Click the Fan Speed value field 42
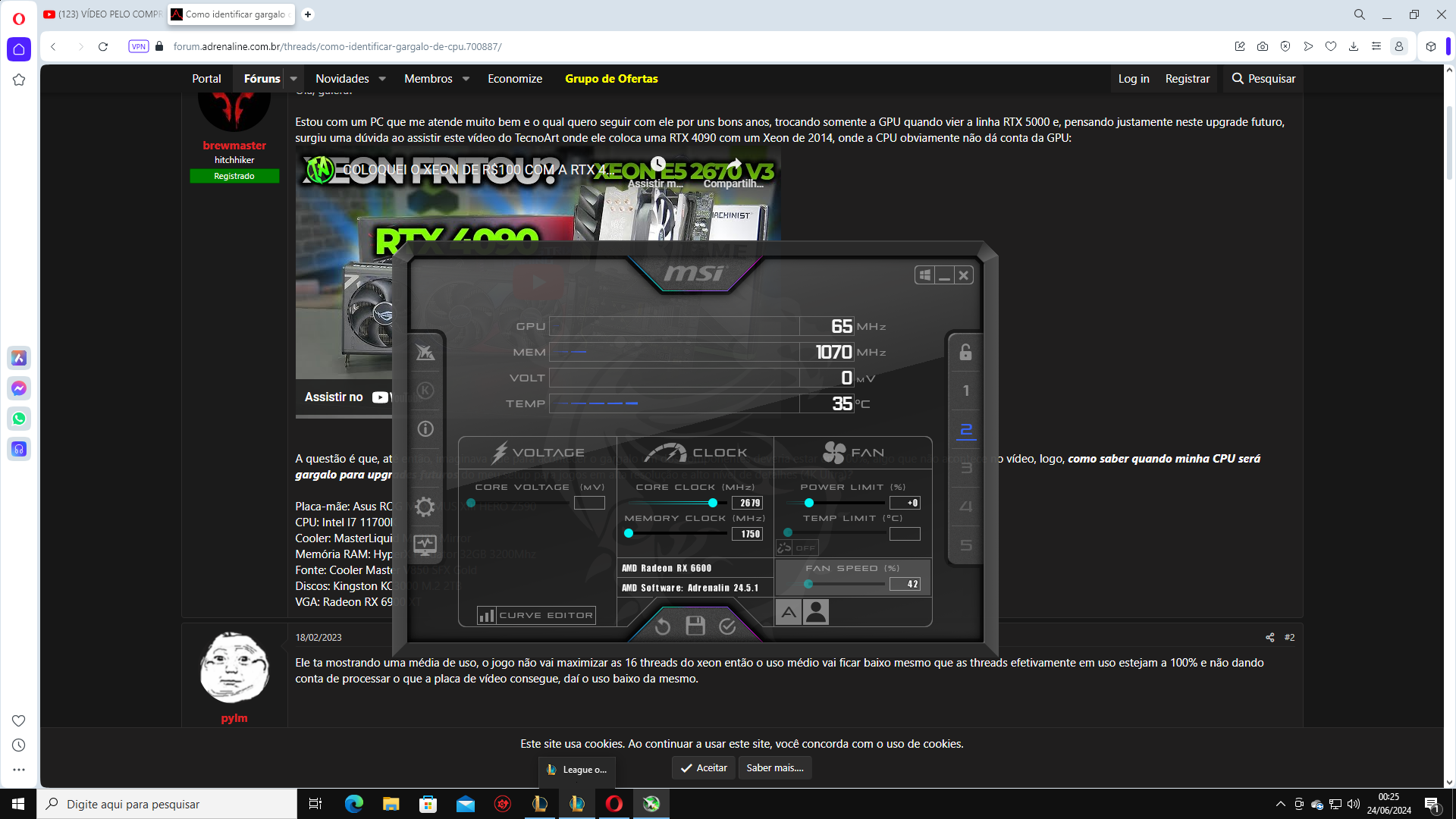Screen dimensions: 1456x819 (905, 584)
